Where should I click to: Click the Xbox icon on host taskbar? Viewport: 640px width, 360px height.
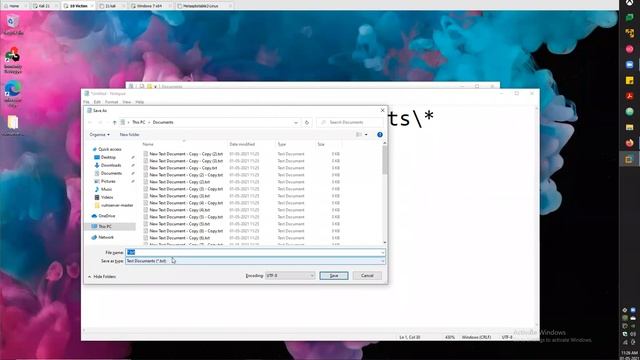click(x=630, y=2)
